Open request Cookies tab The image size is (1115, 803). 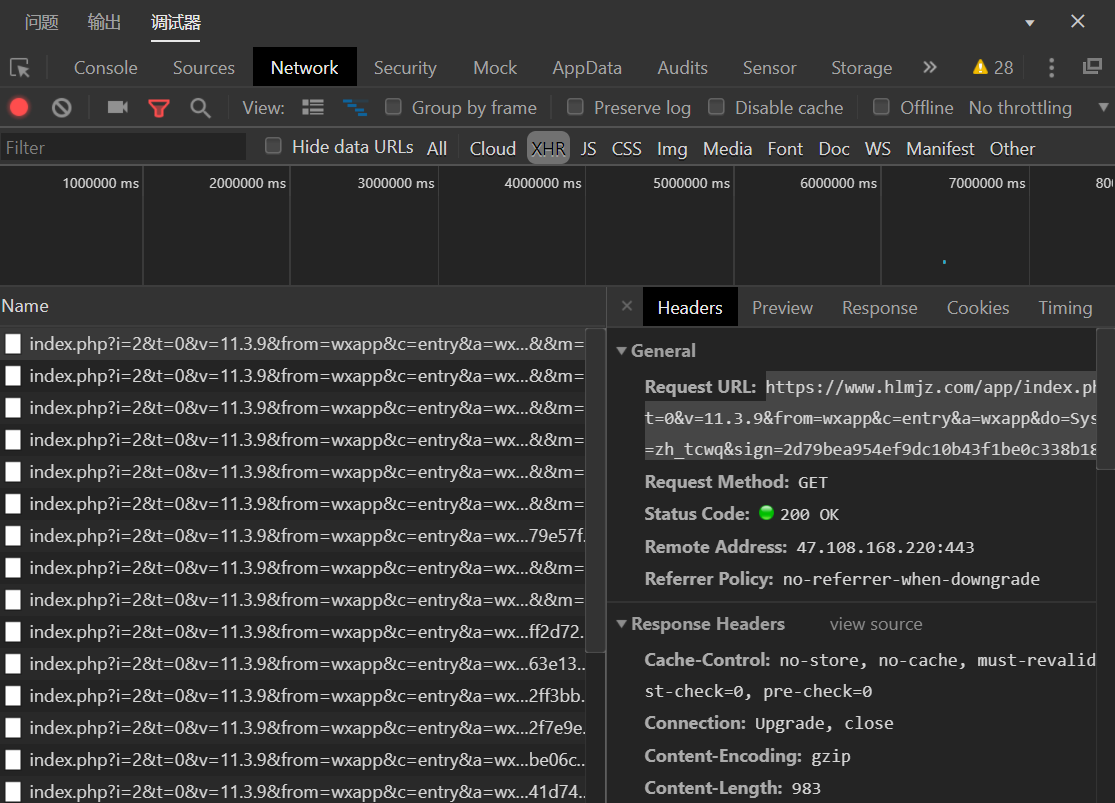click(x=978, y=307)
